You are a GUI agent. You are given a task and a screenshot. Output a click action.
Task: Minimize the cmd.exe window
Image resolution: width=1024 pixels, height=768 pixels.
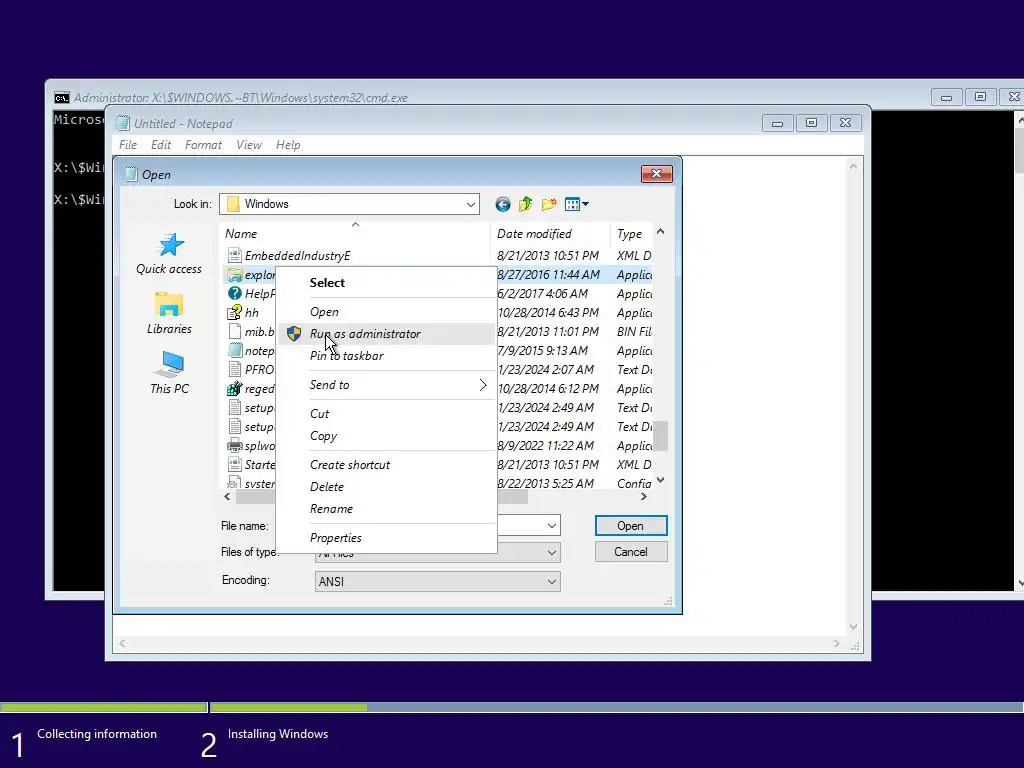click(x=946, y=97)
